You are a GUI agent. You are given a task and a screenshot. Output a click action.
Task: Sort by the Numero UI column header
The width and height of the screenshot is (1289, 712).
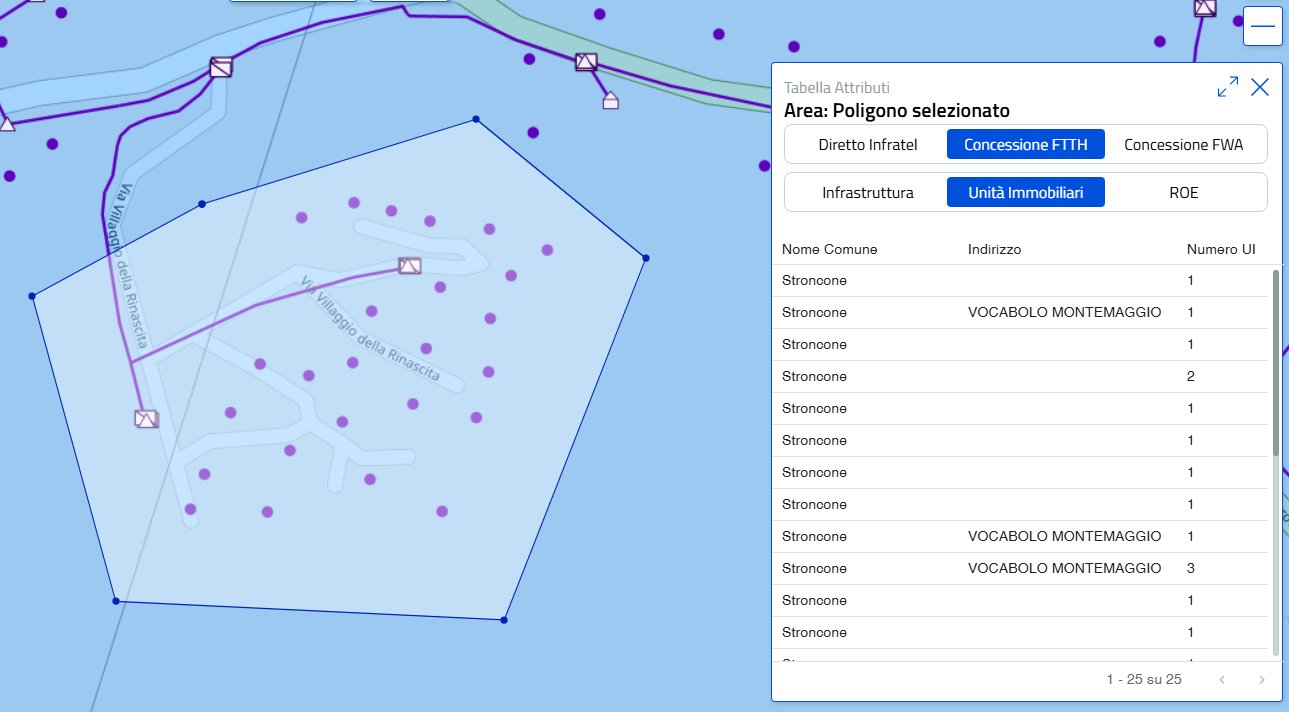[x=1220, y=249]
